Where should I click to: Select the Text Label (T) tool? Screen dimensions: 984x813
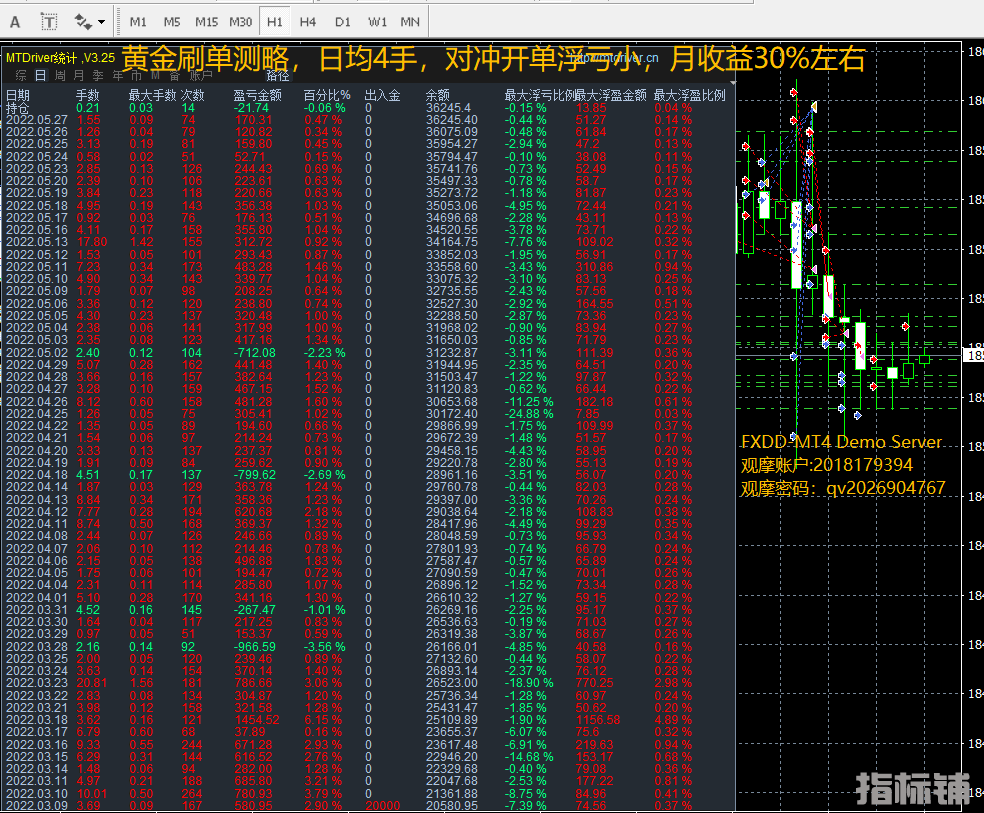coord(49,20)
